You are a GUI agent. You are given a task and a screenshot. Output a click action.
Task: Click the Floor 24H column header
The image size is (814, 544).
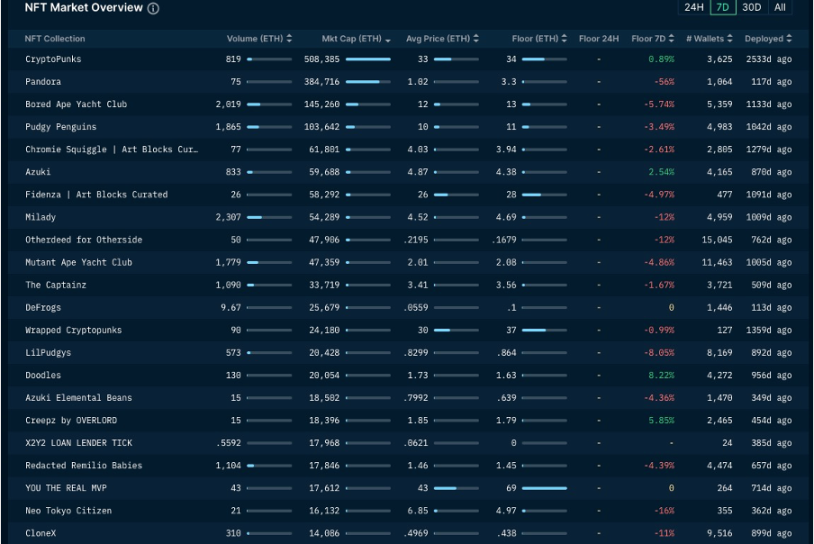coord(598,39)
